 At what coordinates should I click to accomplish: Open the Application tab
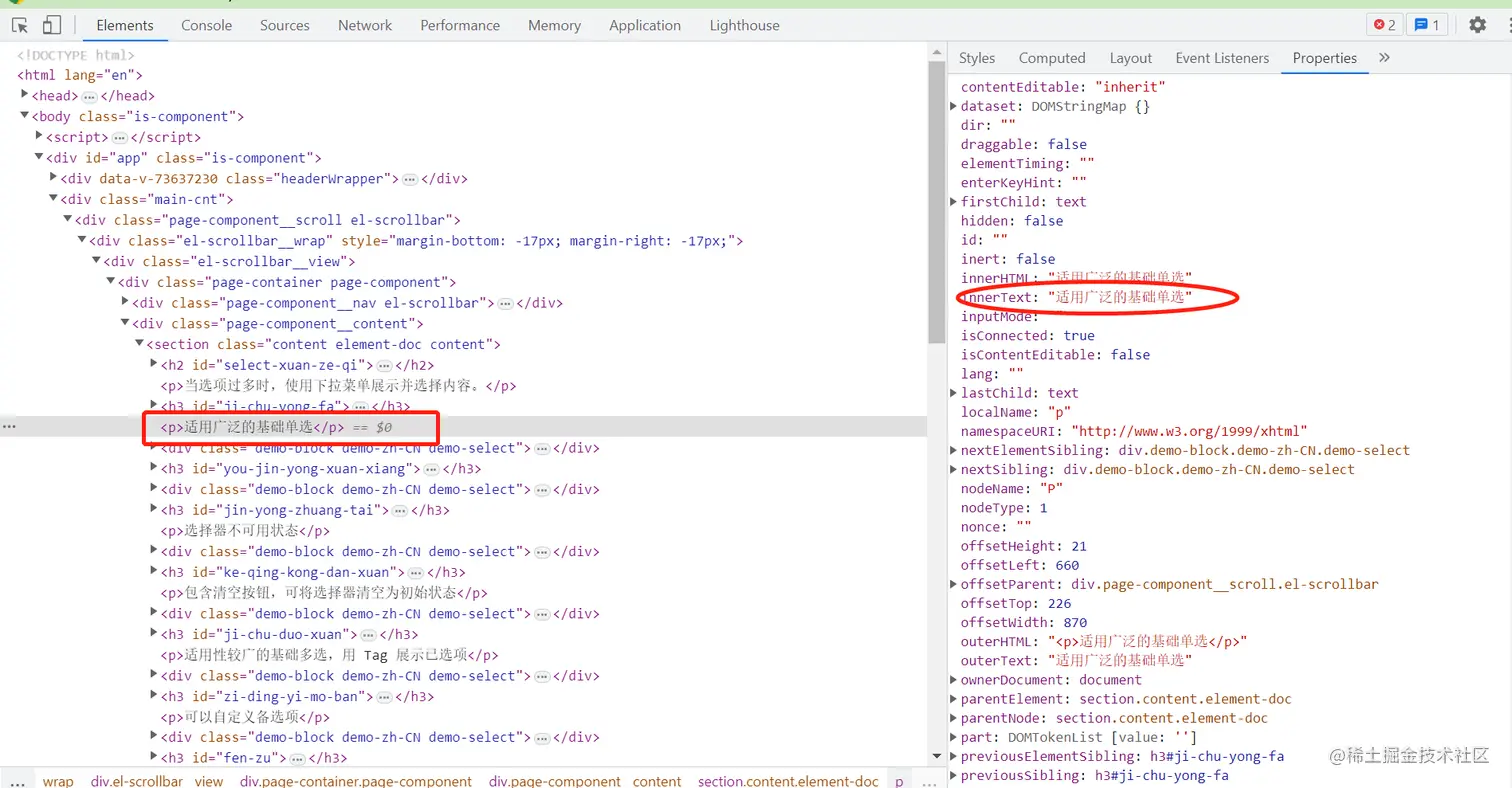645,25
